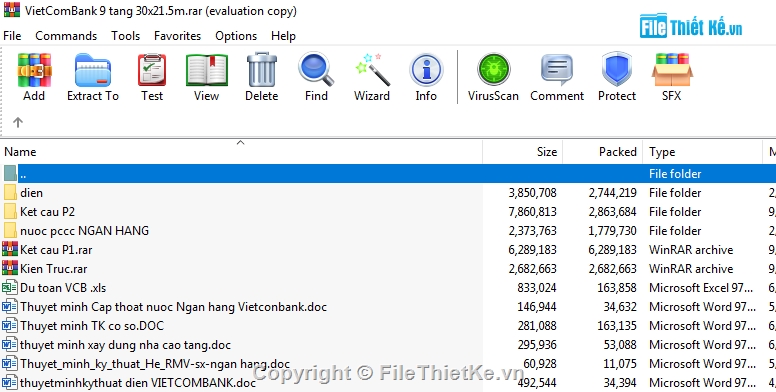Screen dimensions: 776x392
Task: Go up one folder level arrow
Action: 18,122
